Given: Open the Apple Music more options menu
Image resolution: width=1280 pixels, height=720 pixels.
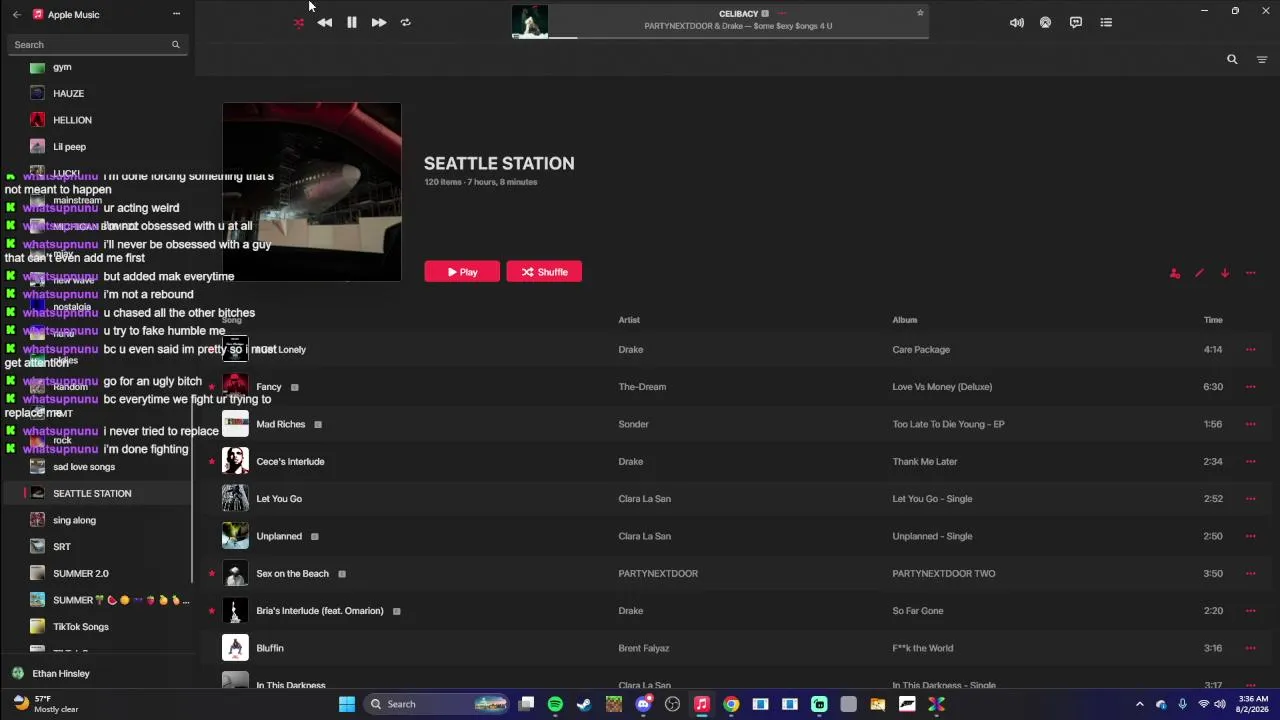Looking at the screenshot, I should (x=176, y=14).
